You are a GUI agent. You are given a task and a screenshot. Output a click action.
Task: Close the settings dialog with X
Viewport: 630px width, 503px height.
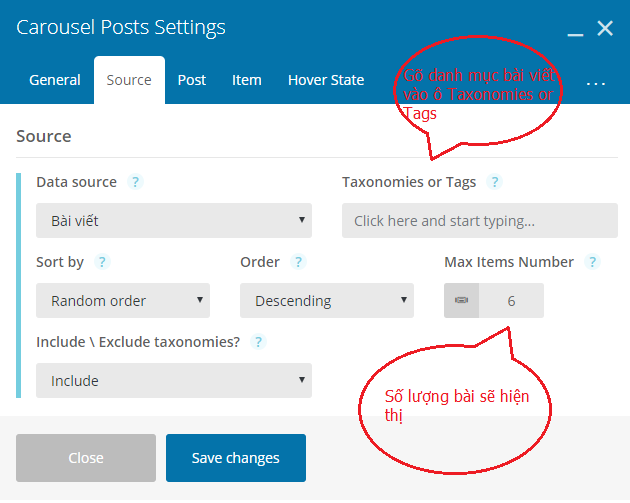[605, 29]
